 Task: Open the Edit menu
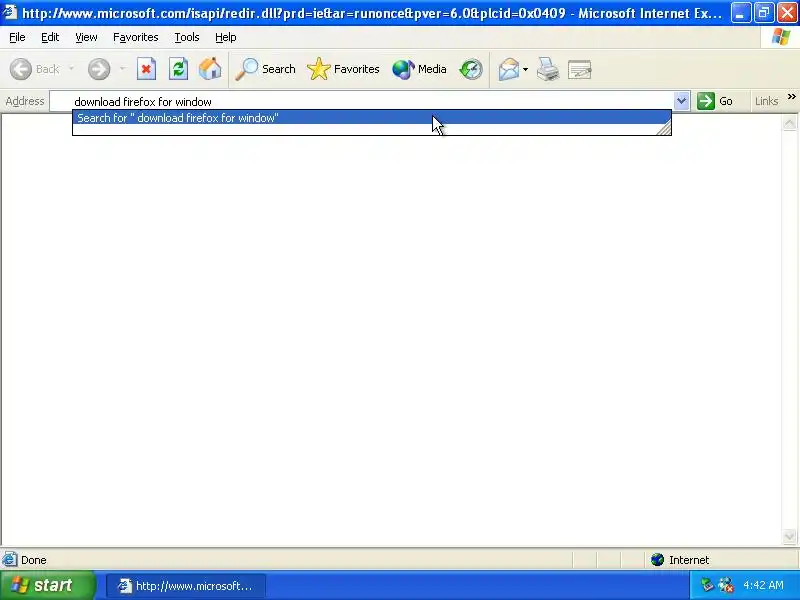coord(50,37)
